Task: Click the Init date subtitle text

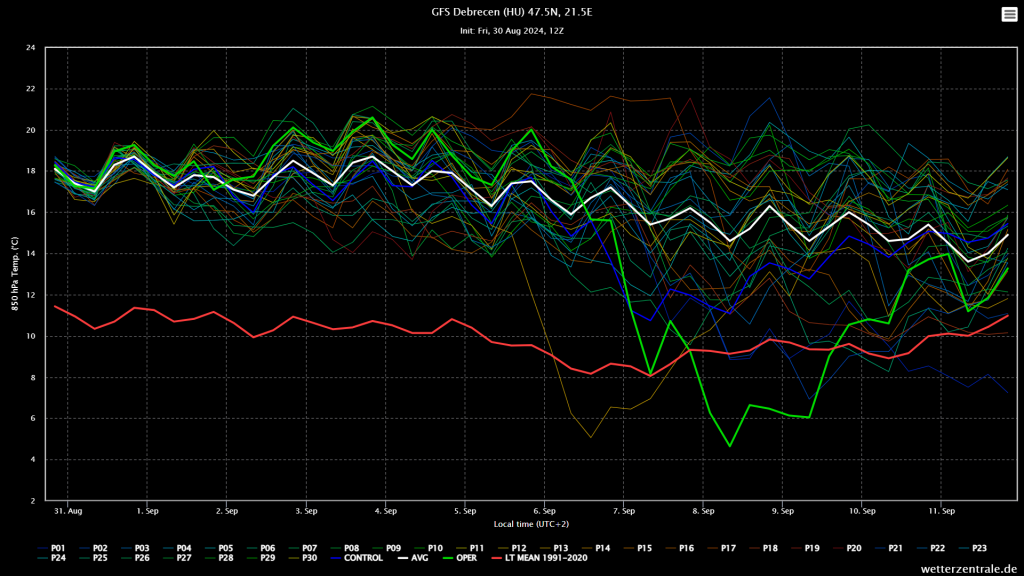Action: point(511,31)
